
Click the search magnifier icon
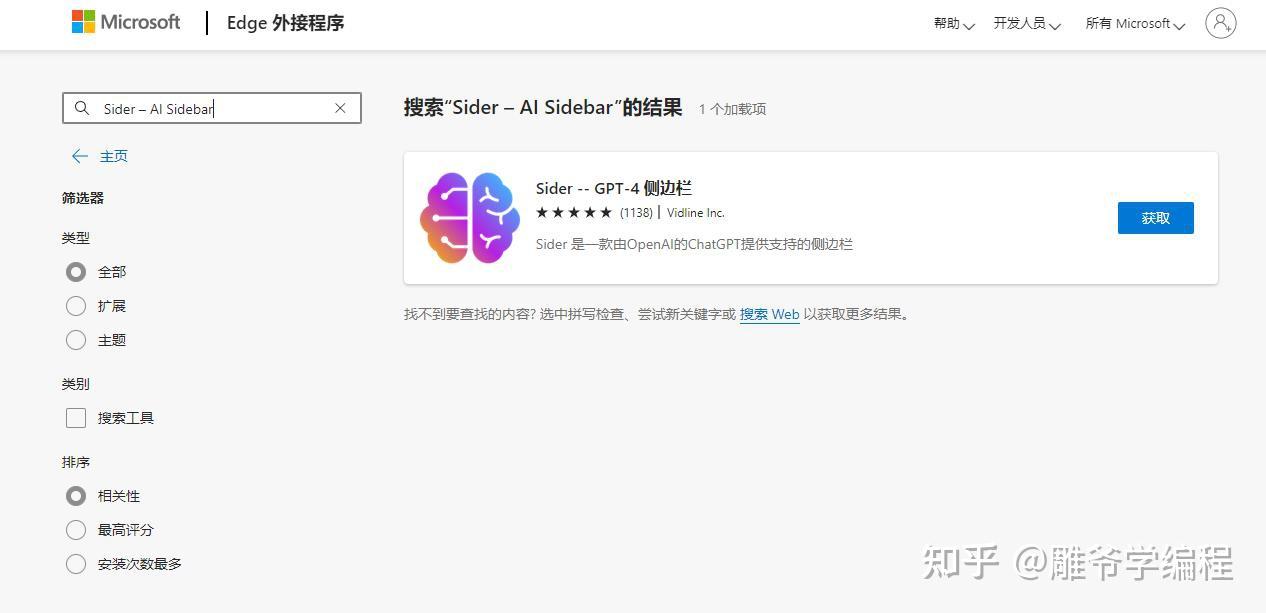coord(83,108)
